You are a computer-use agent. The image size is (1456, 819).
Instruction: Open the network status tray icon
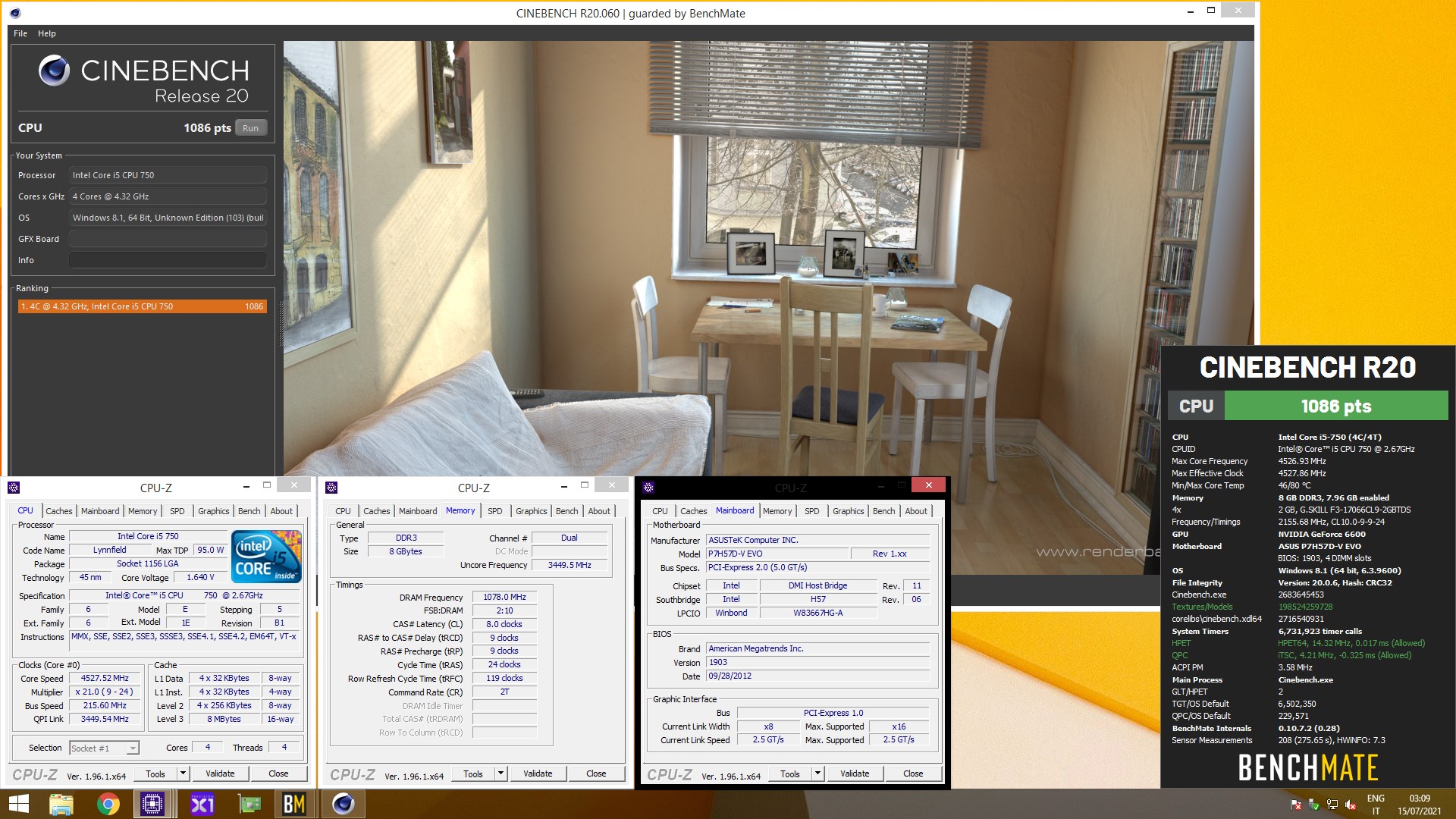point(1332,805)
